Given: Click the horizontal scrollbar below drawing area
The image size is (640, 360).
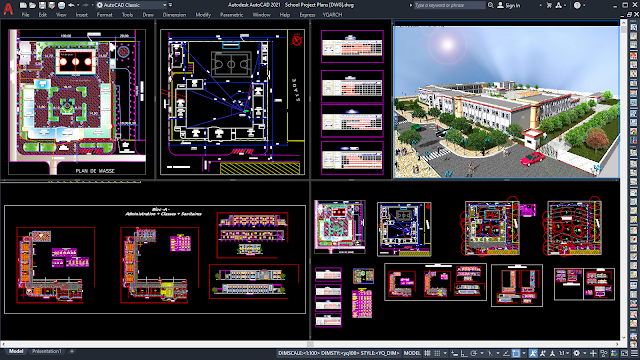Looking at the screenshot, I should point(311,344).
